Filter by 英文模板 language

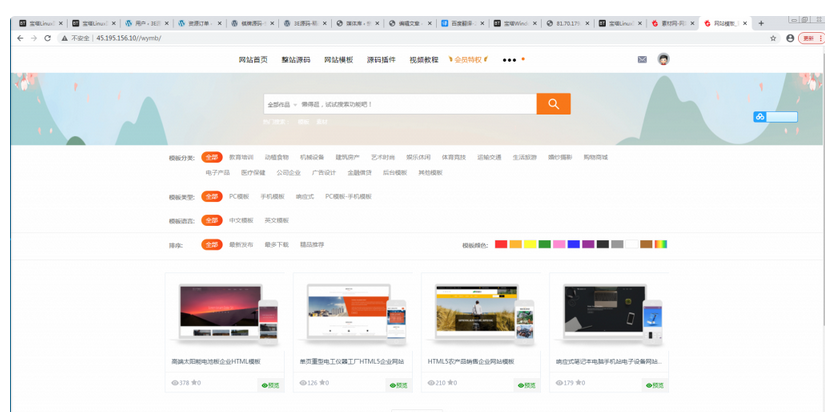(x=277, y=220)
